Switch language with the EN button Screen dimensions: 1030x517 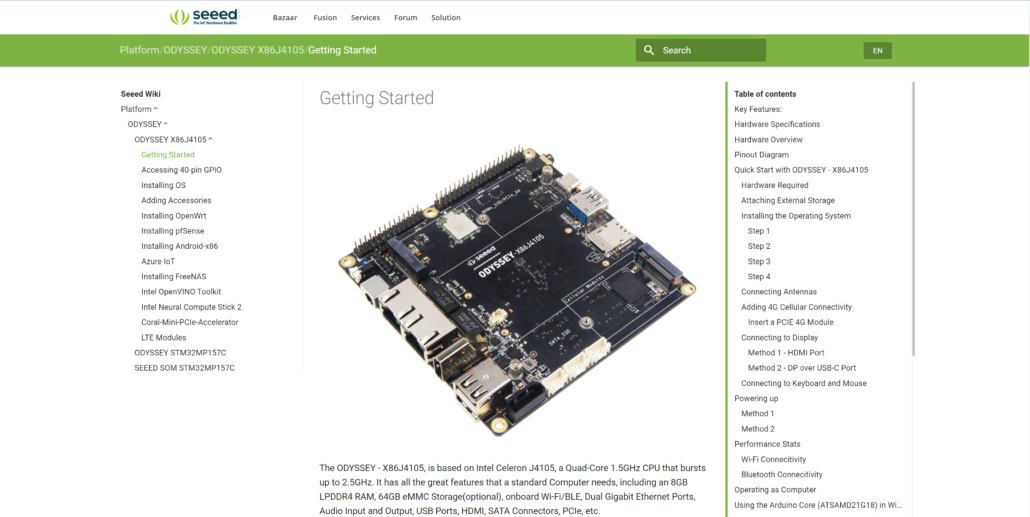click(x=877, y=50)
